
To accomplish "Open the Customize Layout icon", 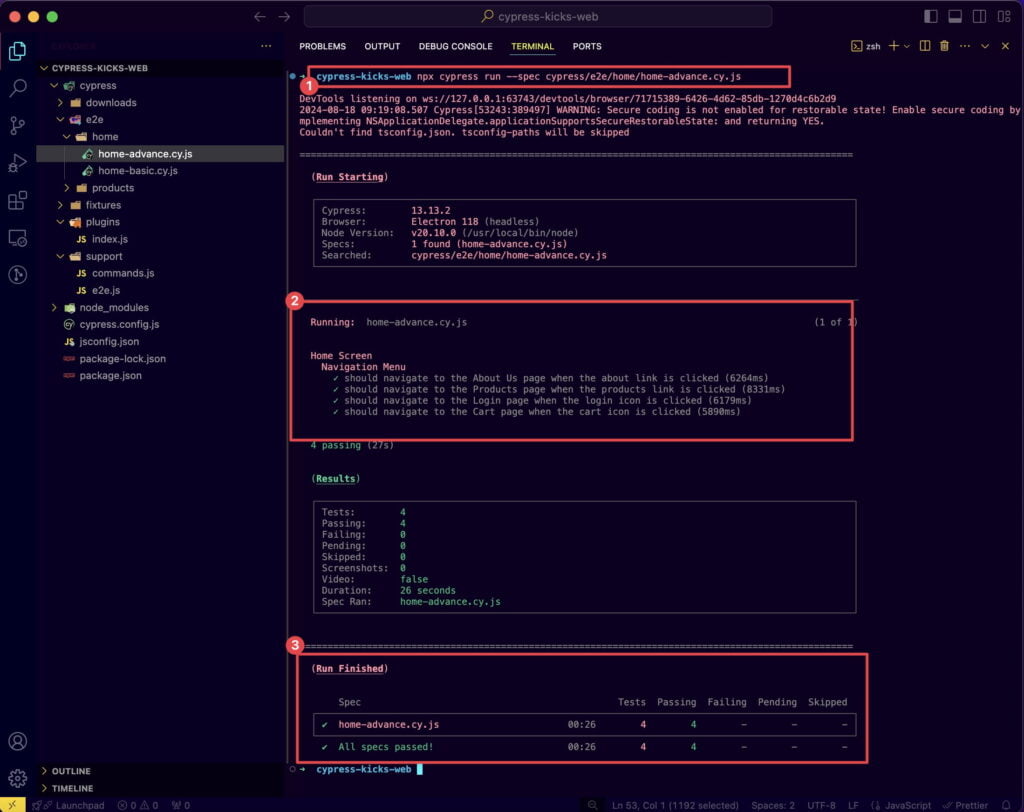I will click(x=1004, y=16).
